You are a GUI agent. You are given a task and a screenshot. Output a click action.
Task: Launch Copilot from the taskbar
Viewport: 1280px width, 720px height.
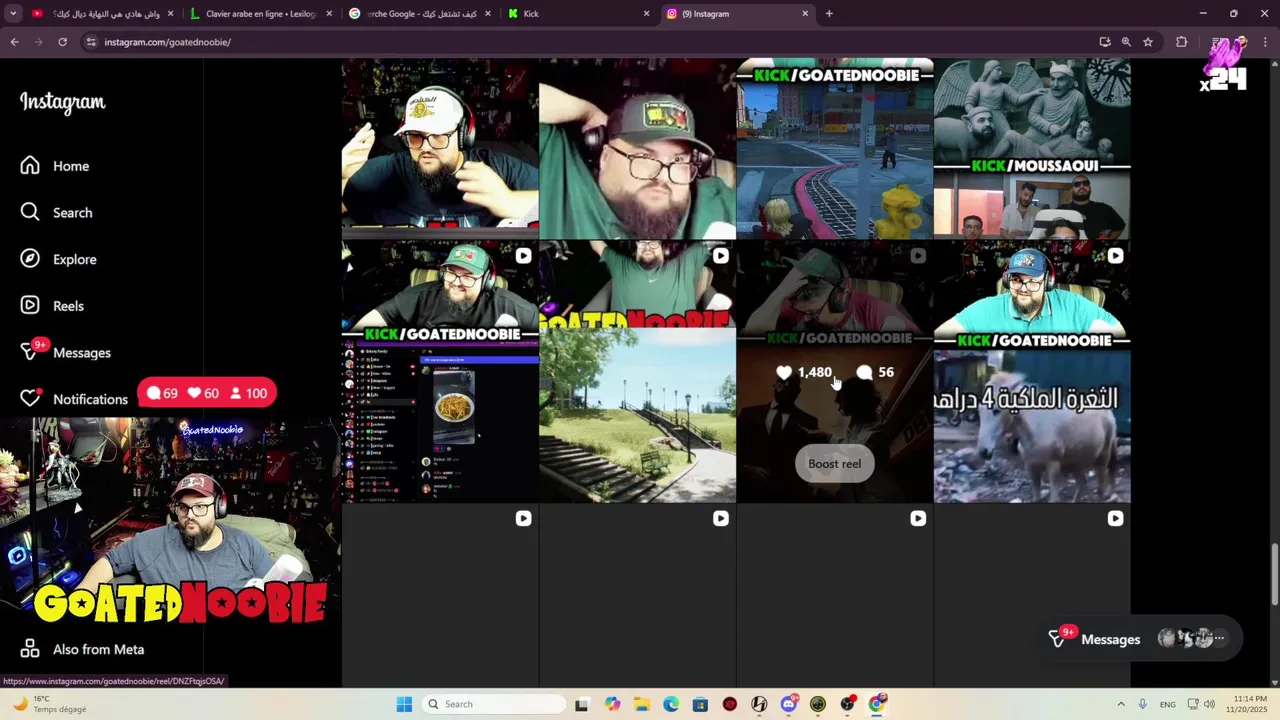[612, 704]
